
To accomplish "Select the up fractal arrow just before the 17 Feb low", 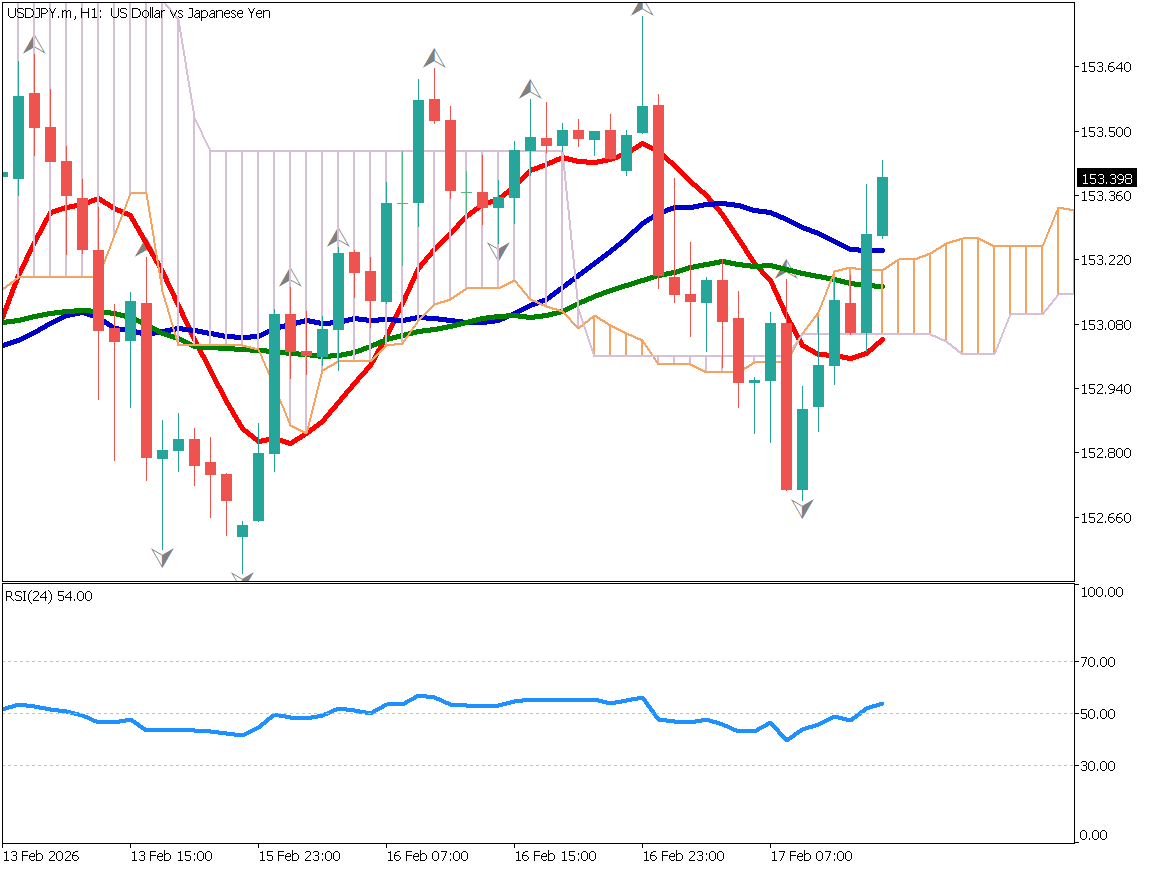I will coord(786,269).
